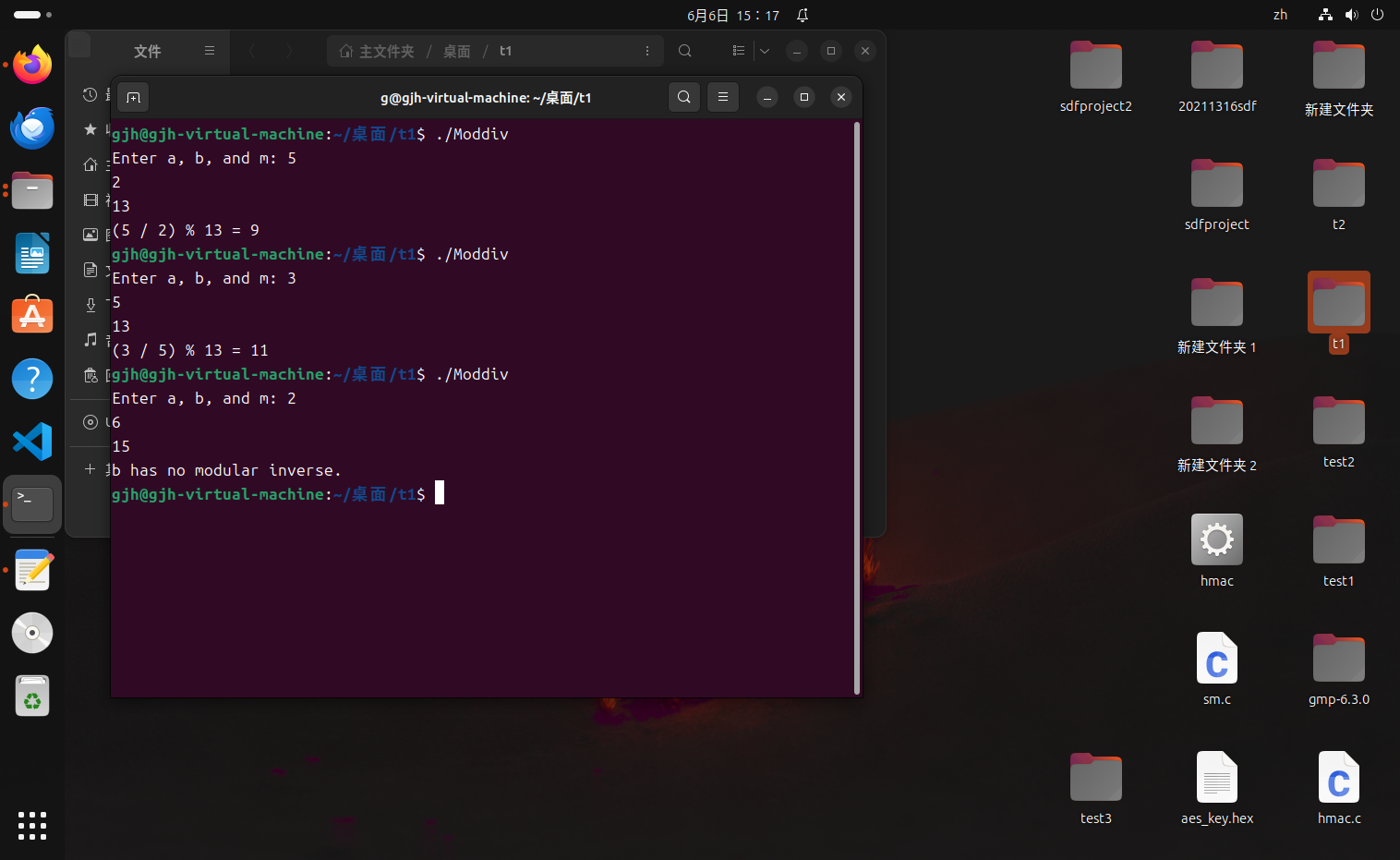Click the terminal vertical scrollbar
The width and height of the screenshot is (1400, 860).
pos(857,406)
